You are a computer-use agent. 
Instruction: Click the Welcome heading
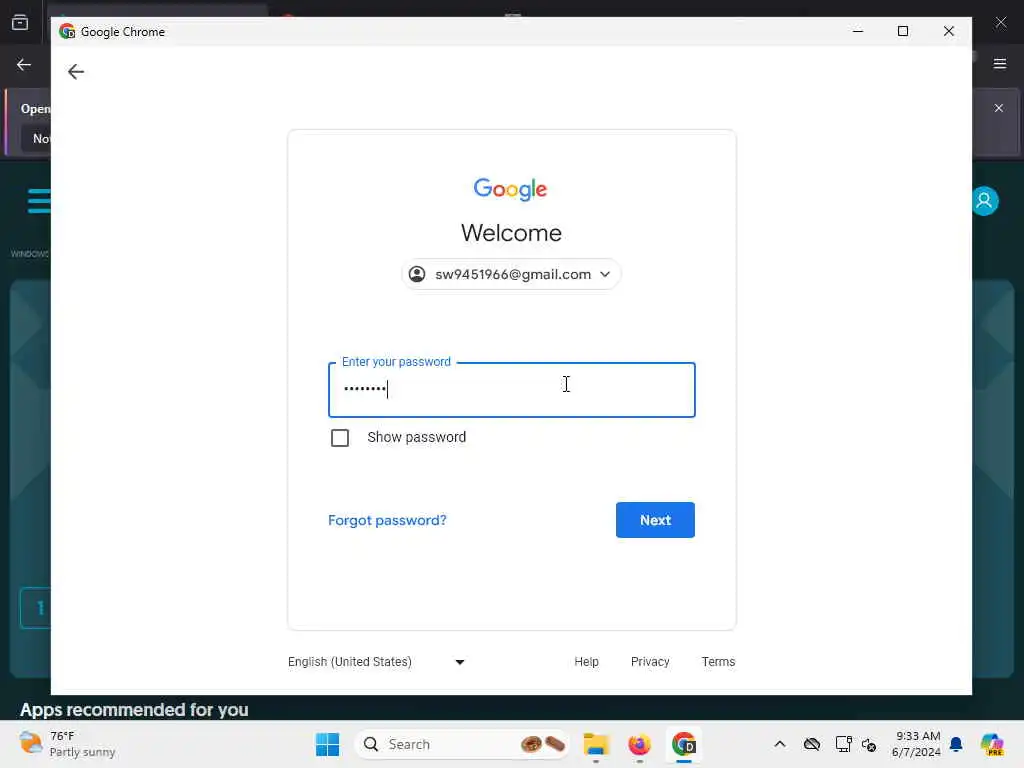511,233
